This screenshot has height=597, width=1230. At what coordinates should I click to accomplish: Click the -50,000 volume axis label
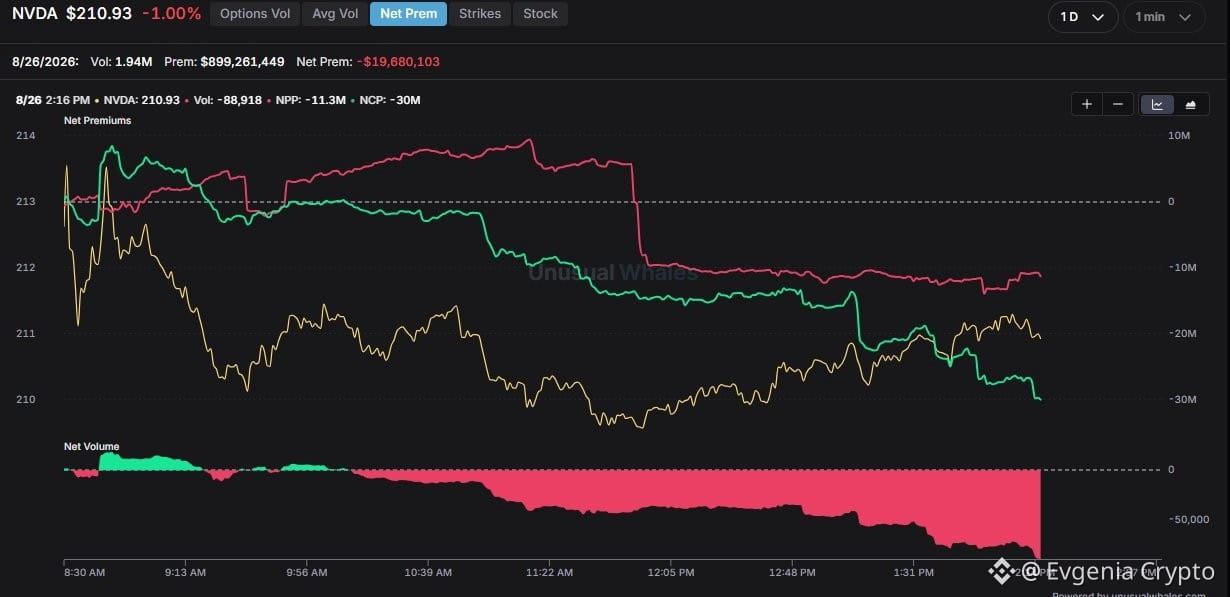point(1188,519)
